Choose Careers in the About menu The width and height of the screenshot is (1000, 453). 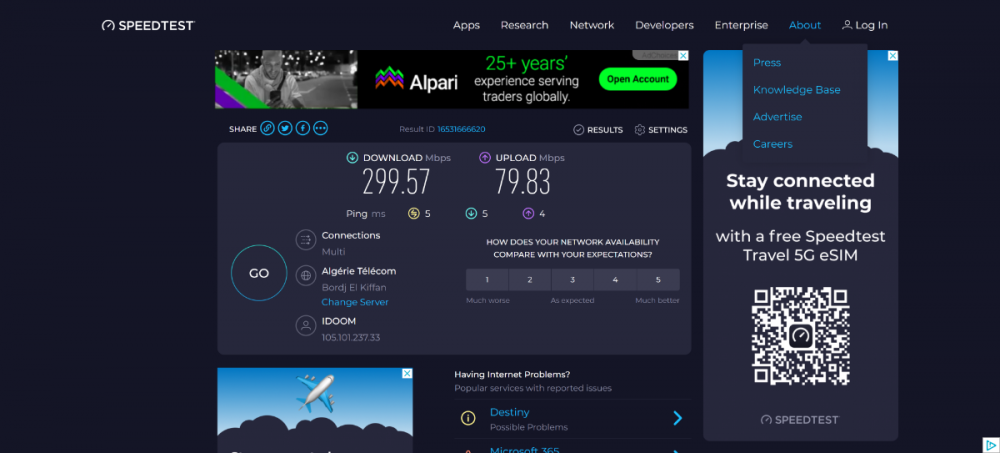click(772, 144)
